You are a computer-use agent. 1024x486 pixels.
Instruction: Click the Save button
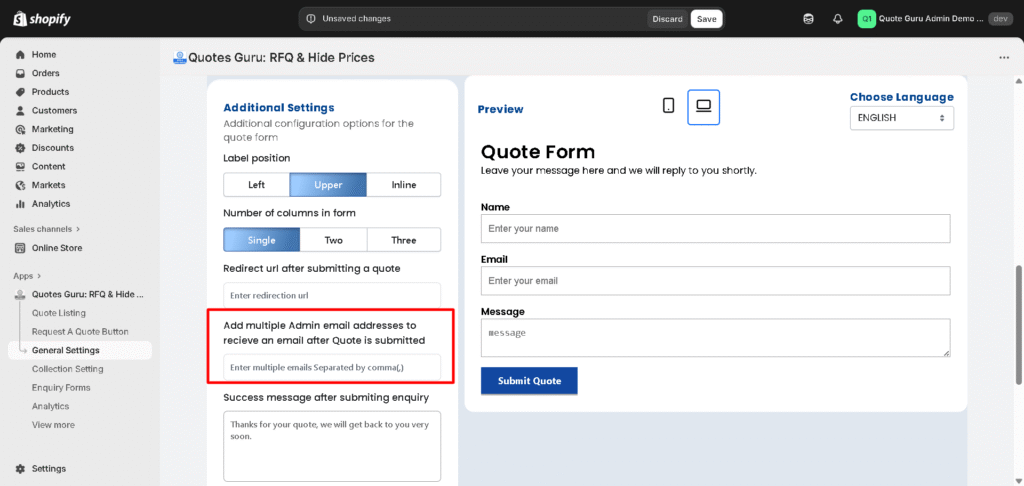(706, 19)
